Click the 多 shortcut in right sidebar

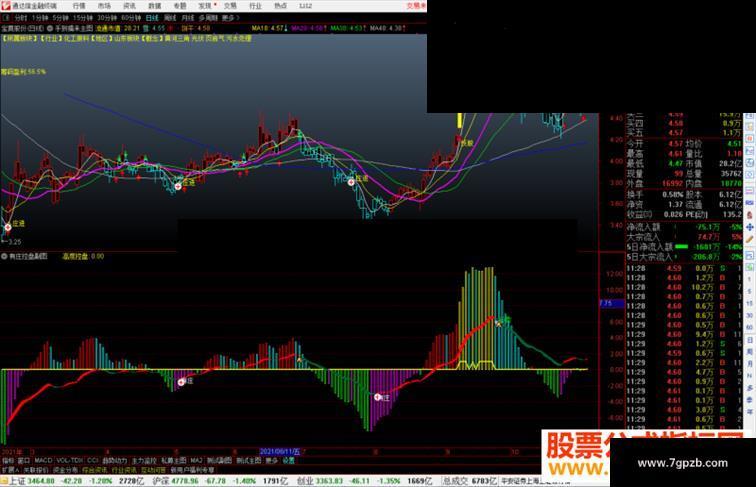[750, 387]
